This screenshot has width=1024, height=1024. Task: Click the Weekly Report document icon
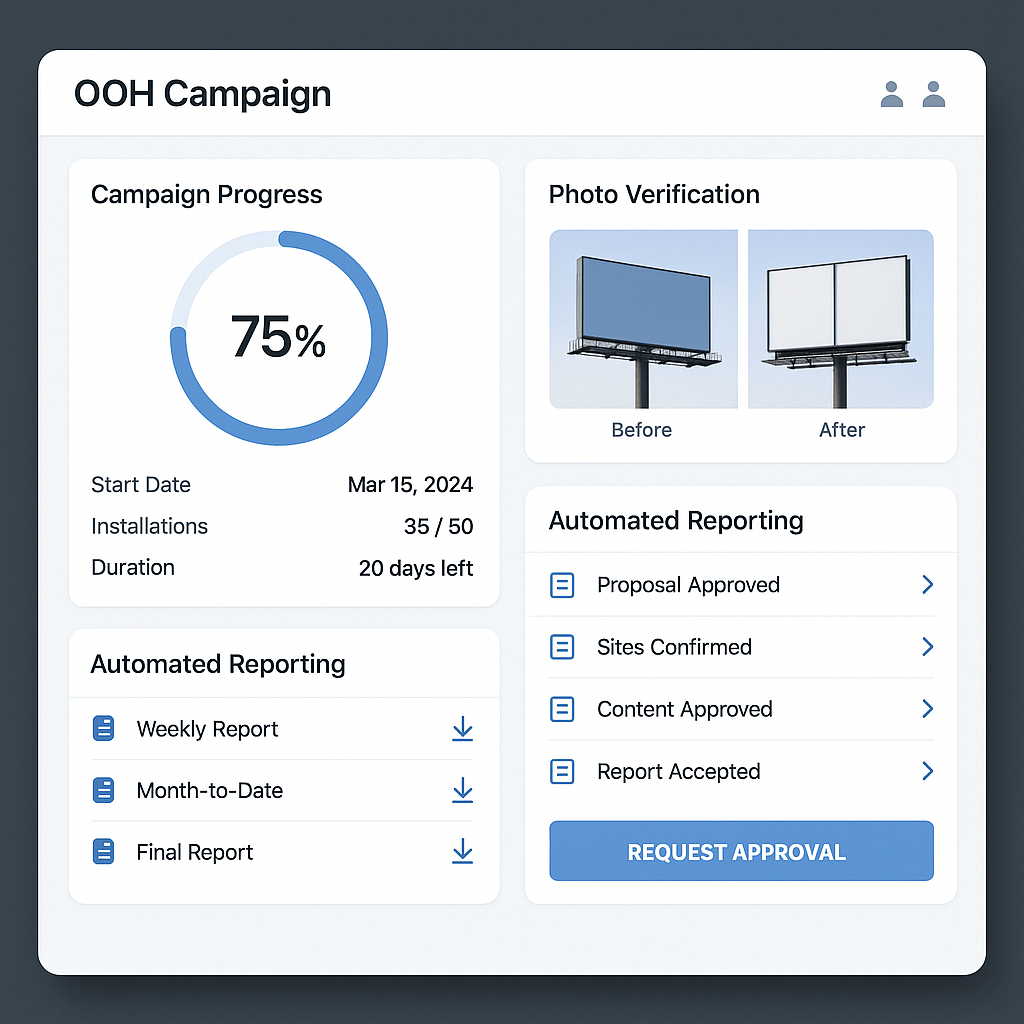pyautogui.click(x=103, y=729)
